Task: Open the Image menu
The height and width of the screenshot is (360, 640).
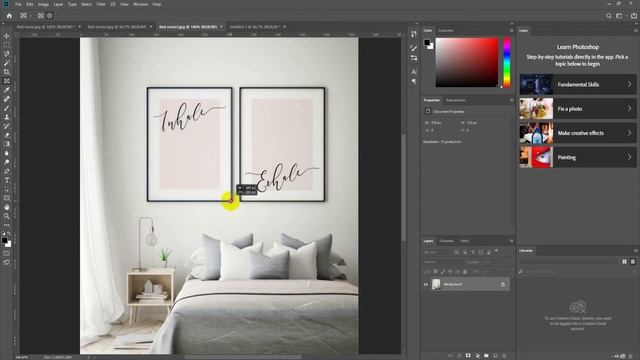Action: (43, 4)
